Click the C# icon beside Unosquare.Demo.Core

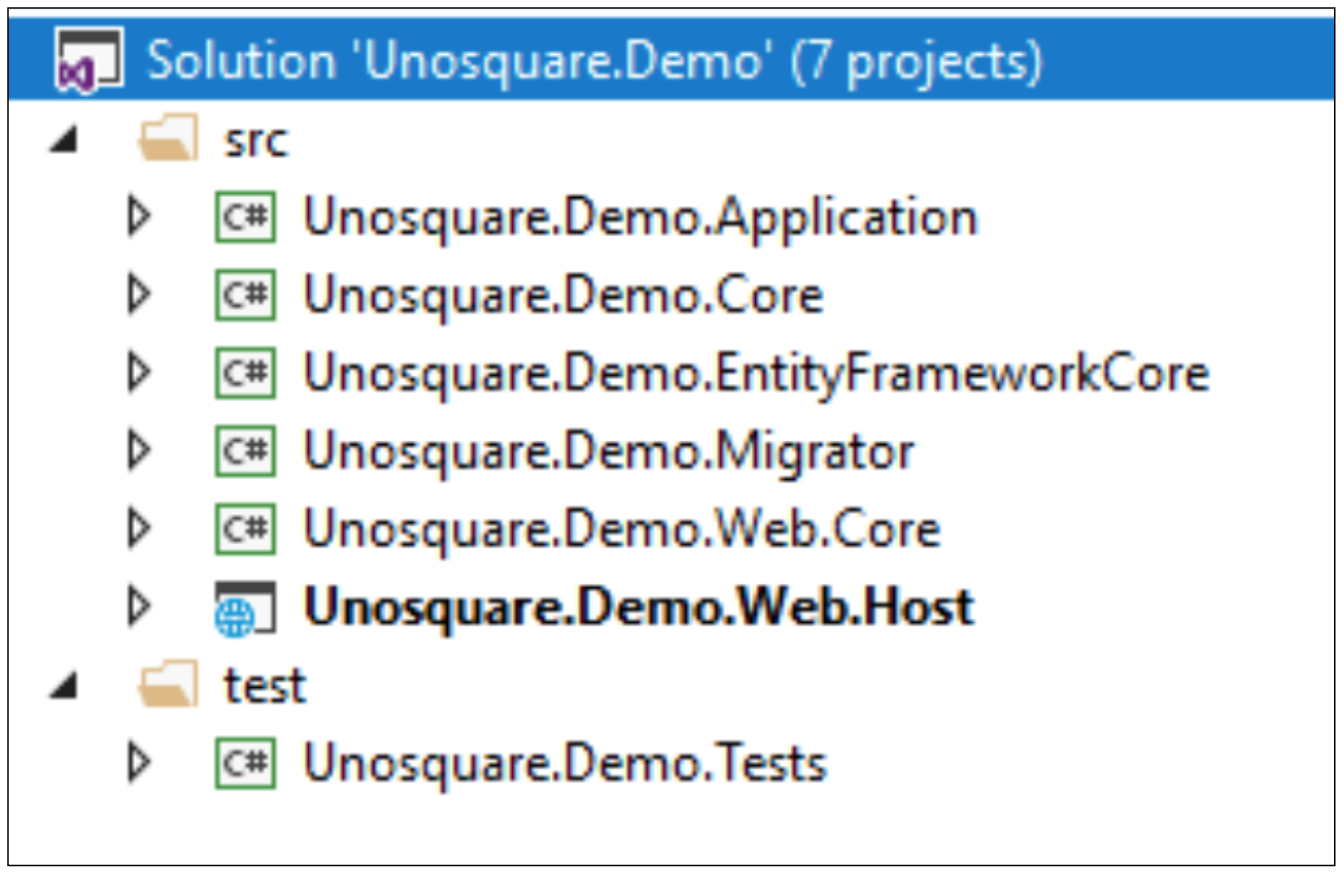pos(245,295)
